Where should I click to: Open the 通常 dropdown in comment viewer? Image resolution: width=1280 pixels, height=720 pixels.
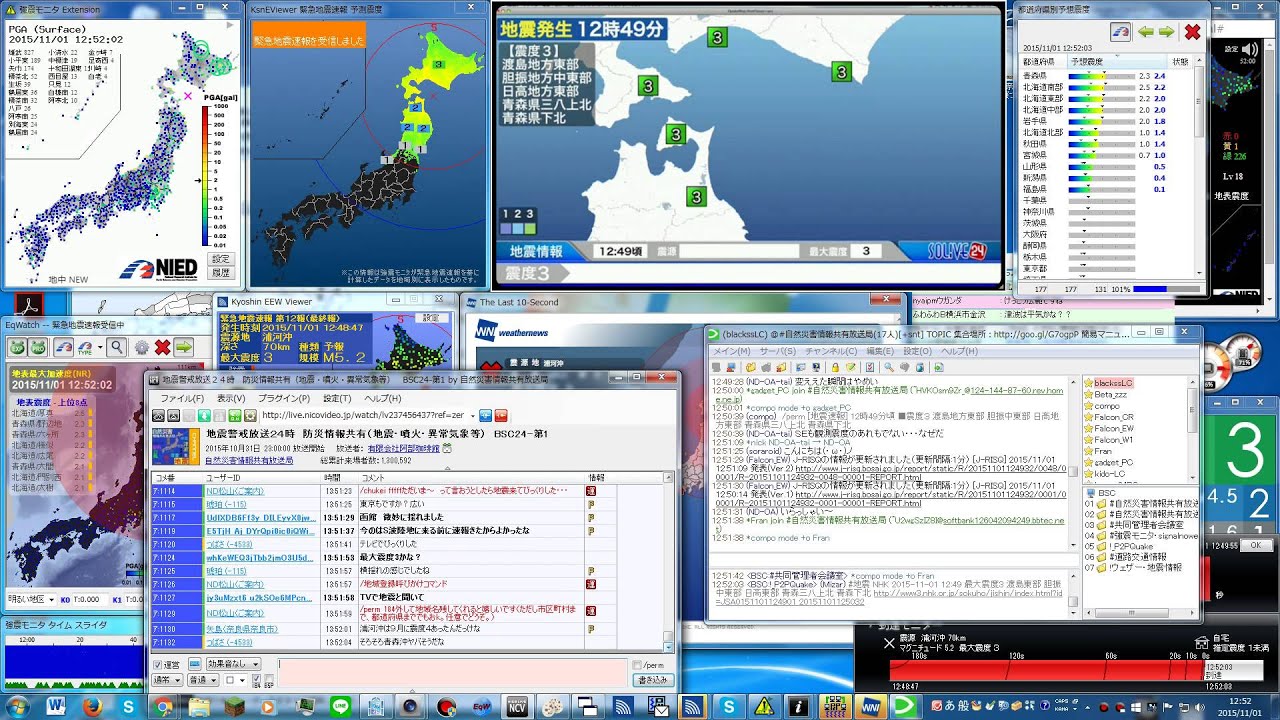[x=168, y=680]
